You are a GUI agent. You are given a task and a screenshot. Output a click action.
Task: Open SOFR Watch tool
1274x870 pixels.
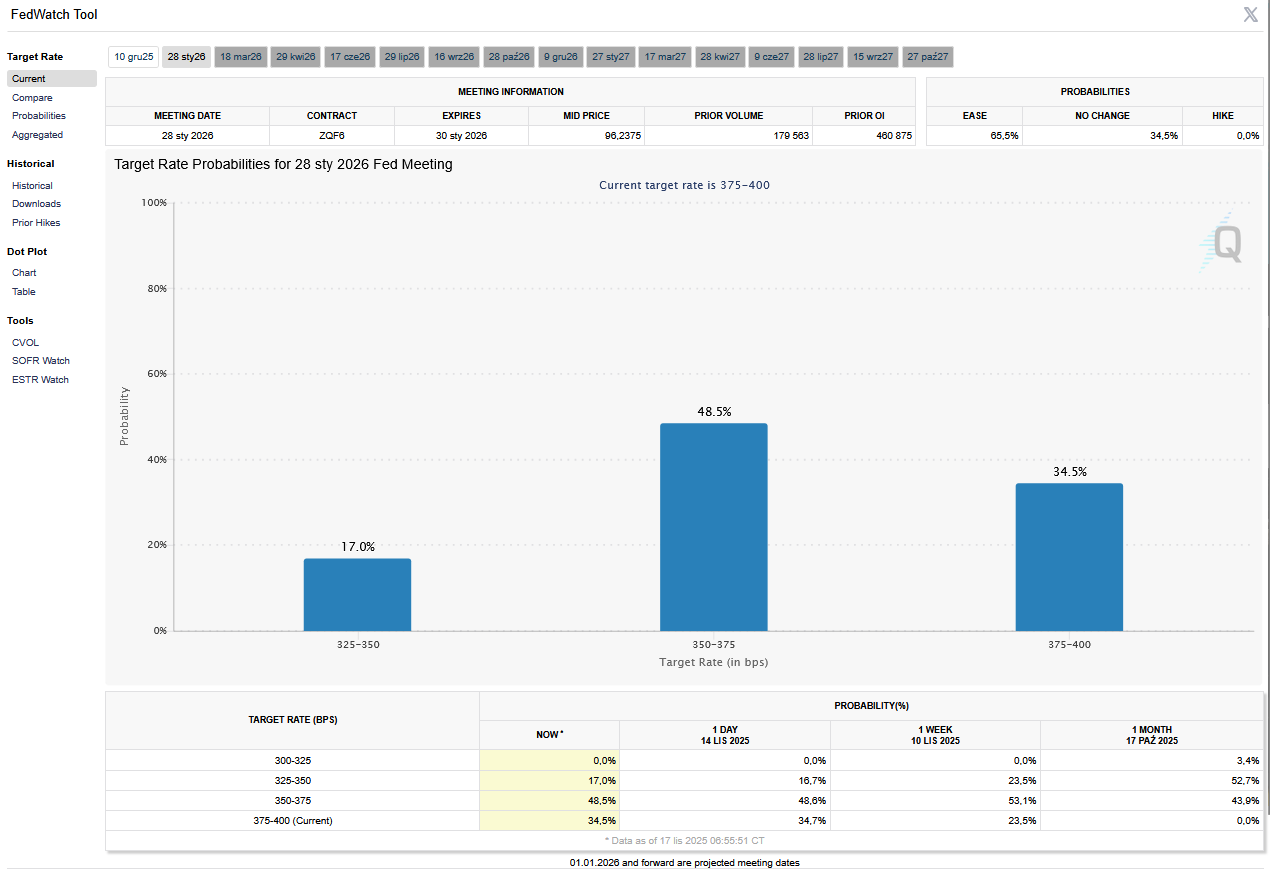pyautogui.click(x=41, y=361)
